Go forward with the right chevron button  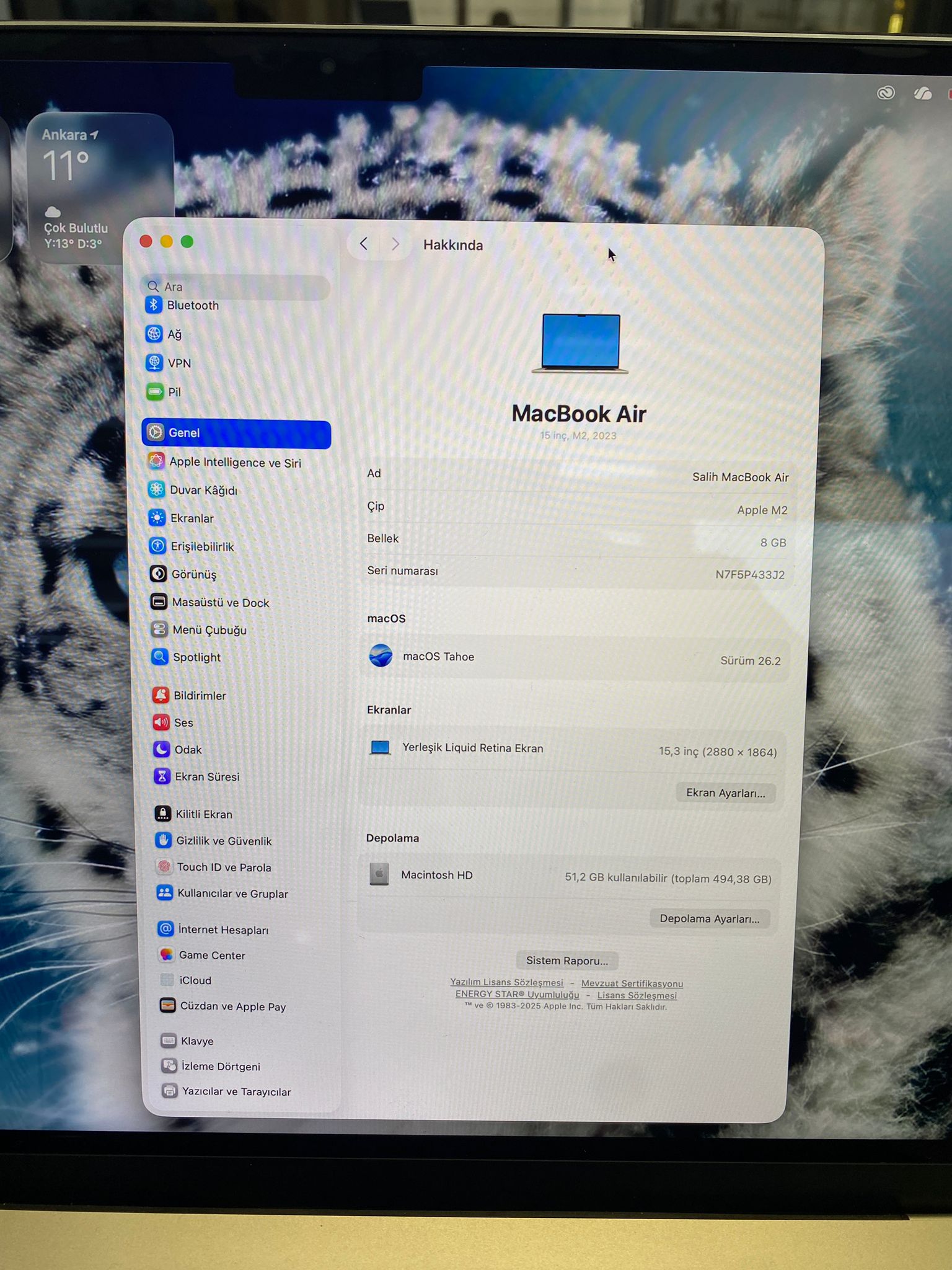pyautogui.click(x=395, y=244)
